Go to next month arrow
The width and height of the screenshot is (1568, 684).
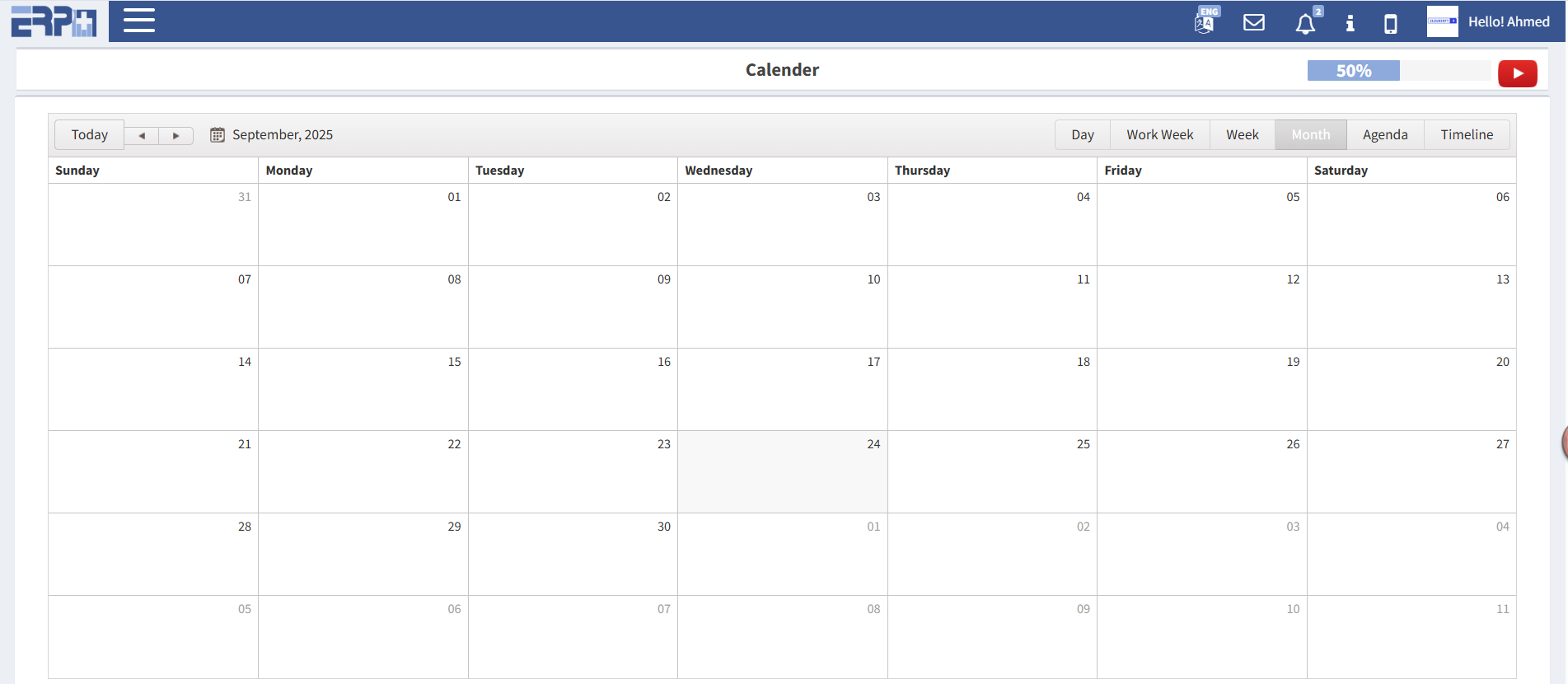(x=176, y=136)
